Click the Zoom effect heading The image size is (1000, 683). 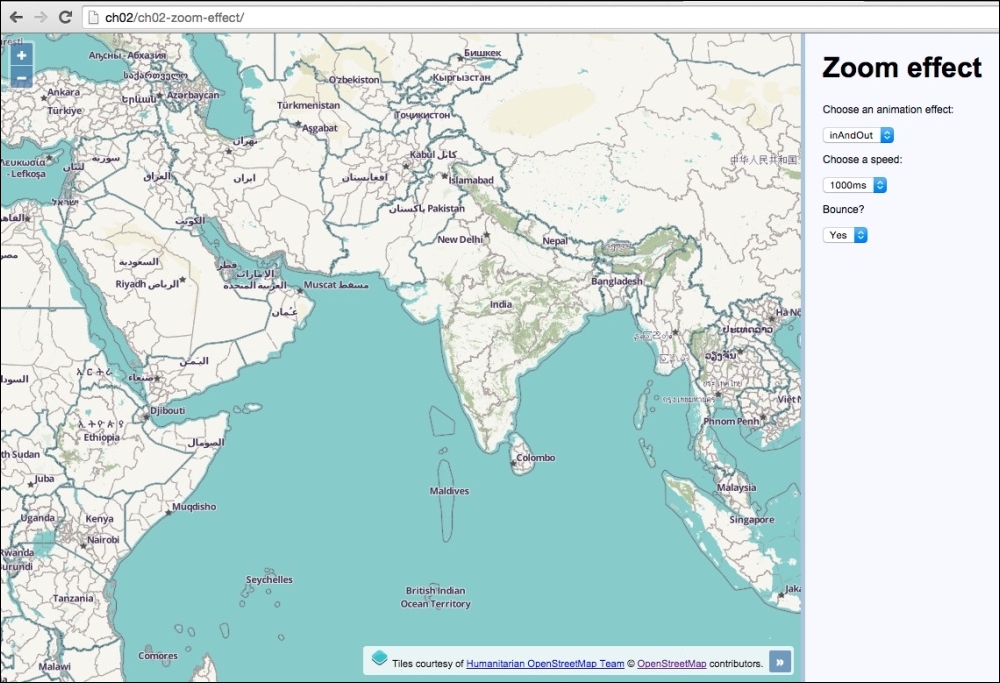pyautogui.click(x=902, y=68)
